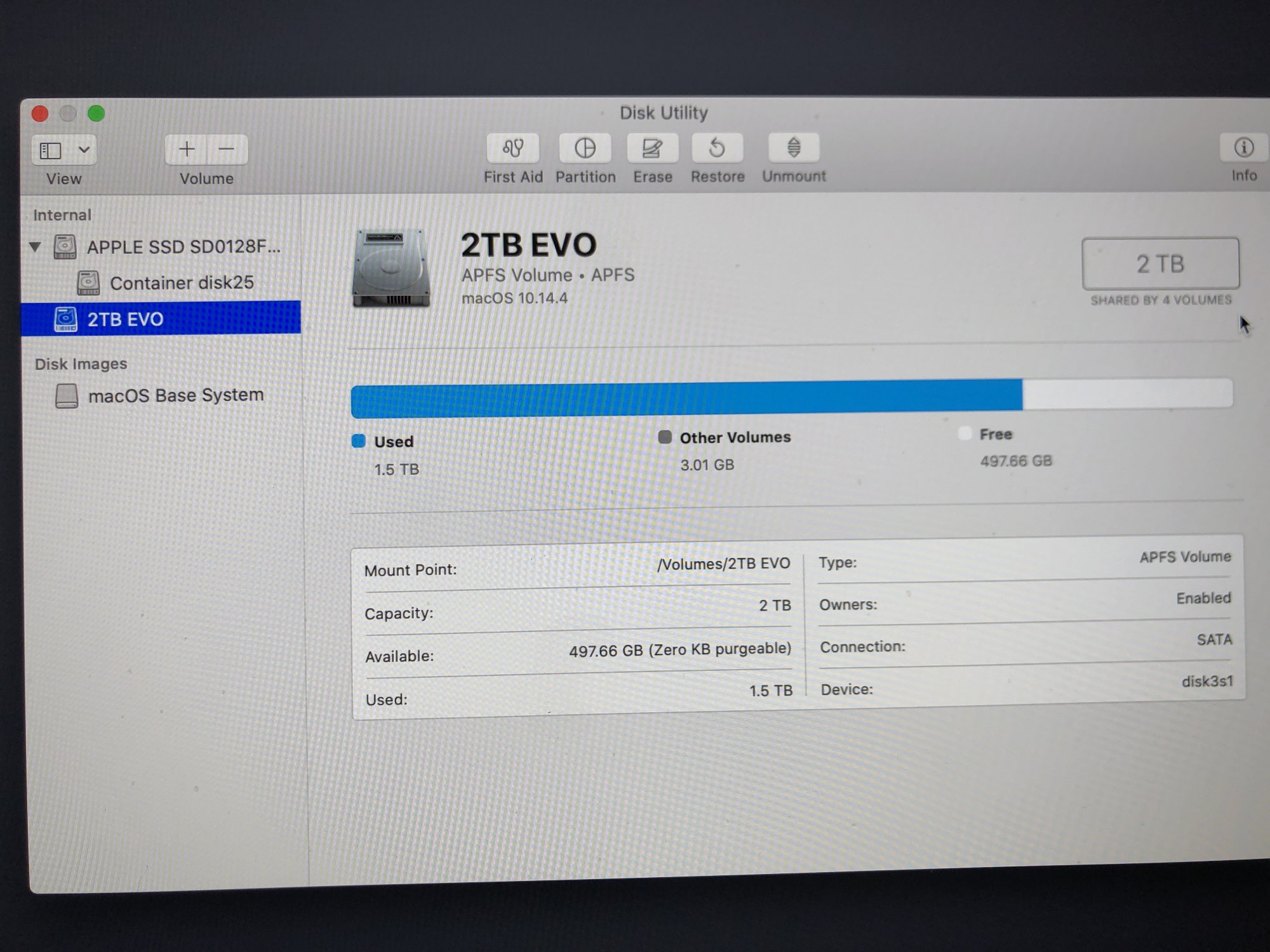This screenshot has width=1270, height=952.
Task: Click the Connection value SATA
Action: tap(1214, 640)
